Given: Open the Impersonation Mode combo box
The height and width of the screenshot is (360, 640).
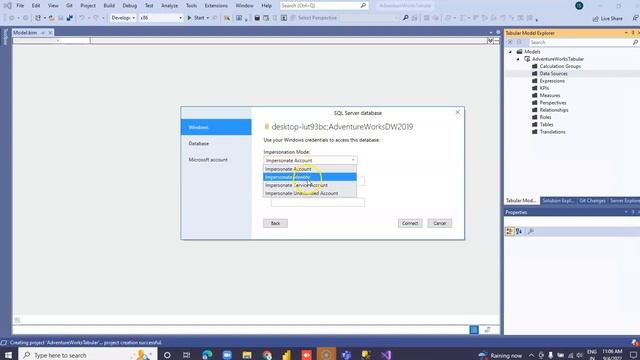Looking at the screenshot, I should click(310, 160).
